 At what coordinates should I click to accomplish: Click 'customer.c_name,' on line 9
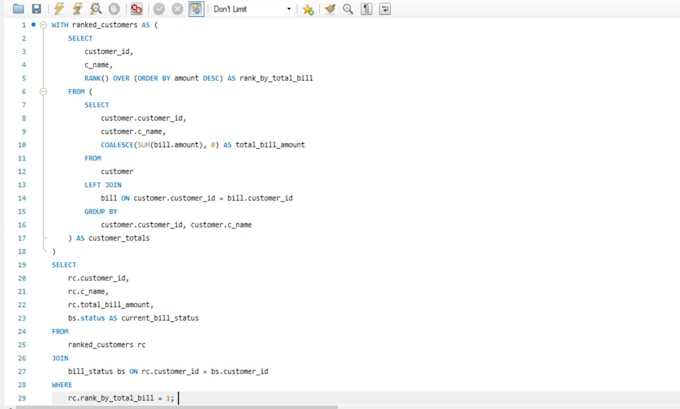133,131
